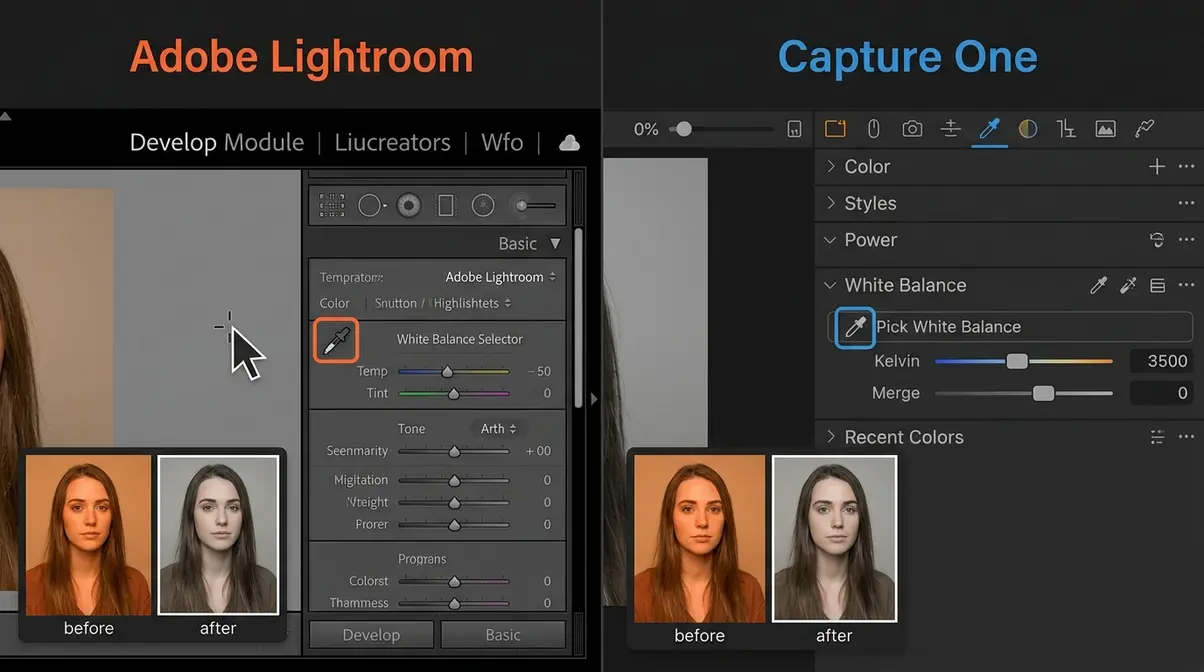The width and height of the screenshot is (1204, 672).
Task: Expand the Recent Colors section
Action: point(831,437)
